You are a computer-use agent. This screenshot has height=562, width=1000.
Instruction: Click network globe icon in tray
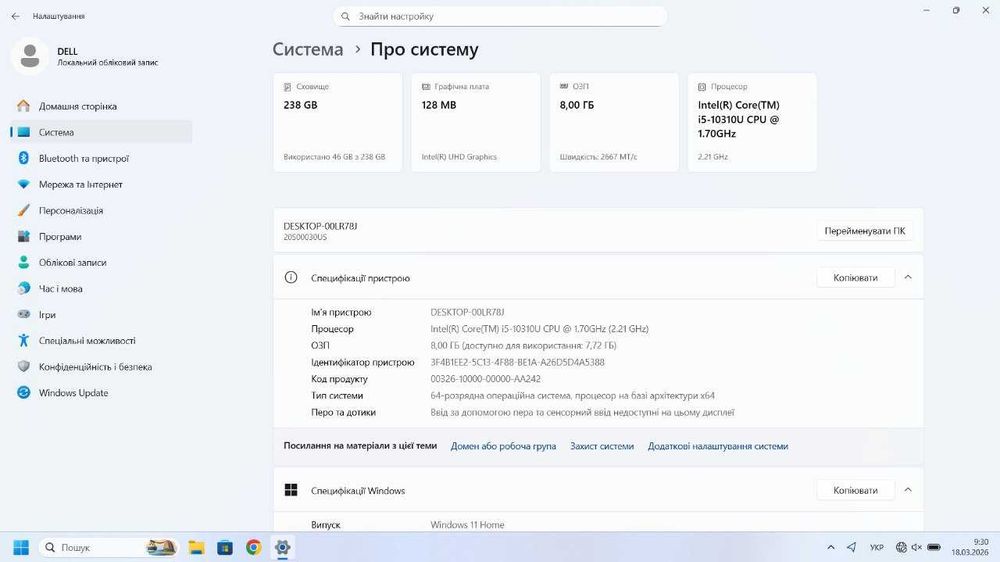tap(901, 547)
